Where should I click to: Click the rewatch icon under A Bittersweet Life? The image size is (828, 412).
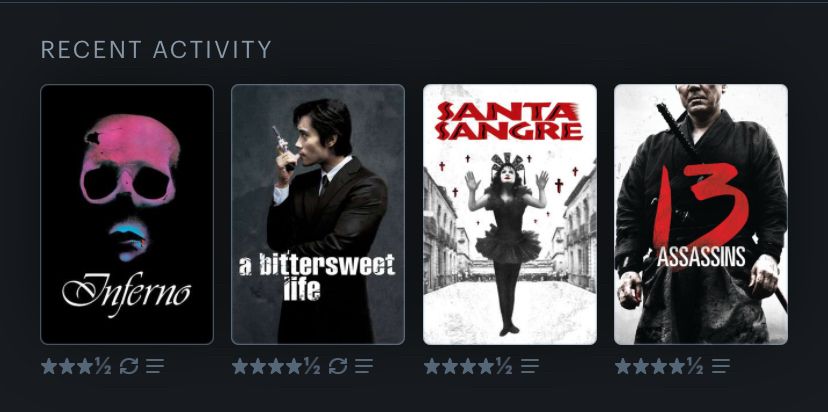337,366
